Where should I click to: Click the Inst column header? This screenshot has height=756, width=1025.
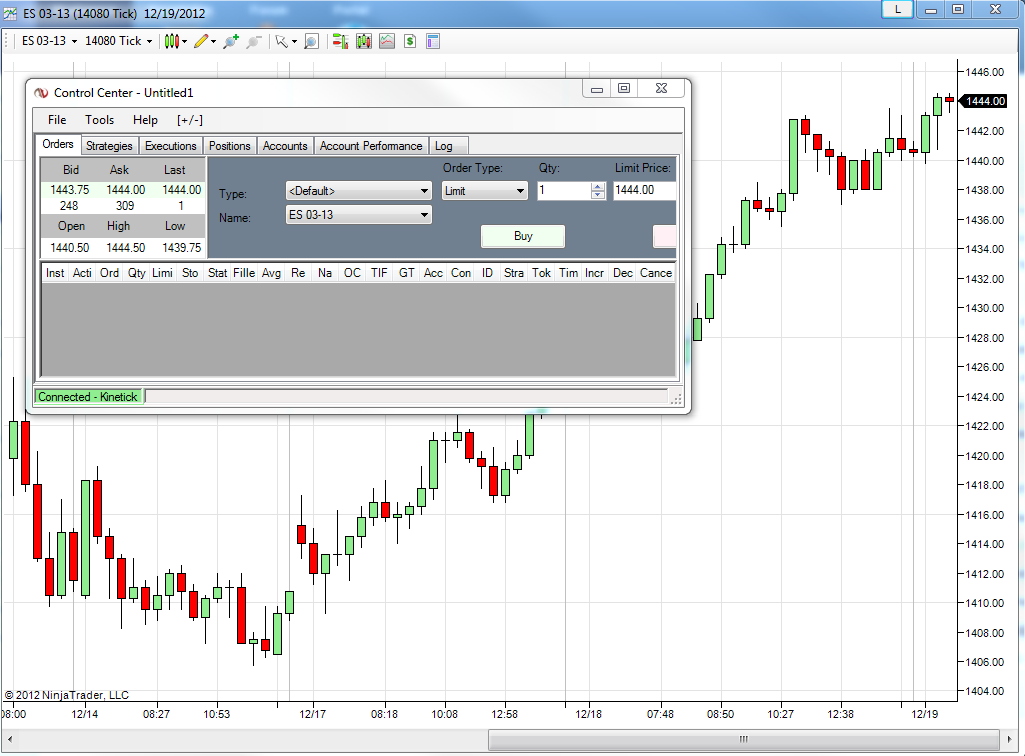[x=56, y=273]
